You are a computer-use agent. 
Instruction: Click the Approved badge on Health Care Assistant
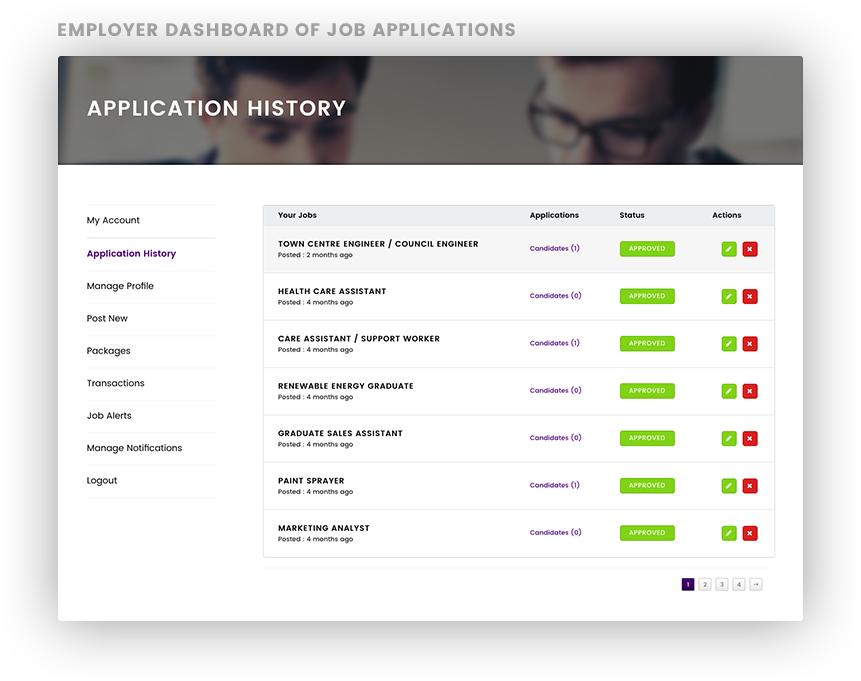647,296
